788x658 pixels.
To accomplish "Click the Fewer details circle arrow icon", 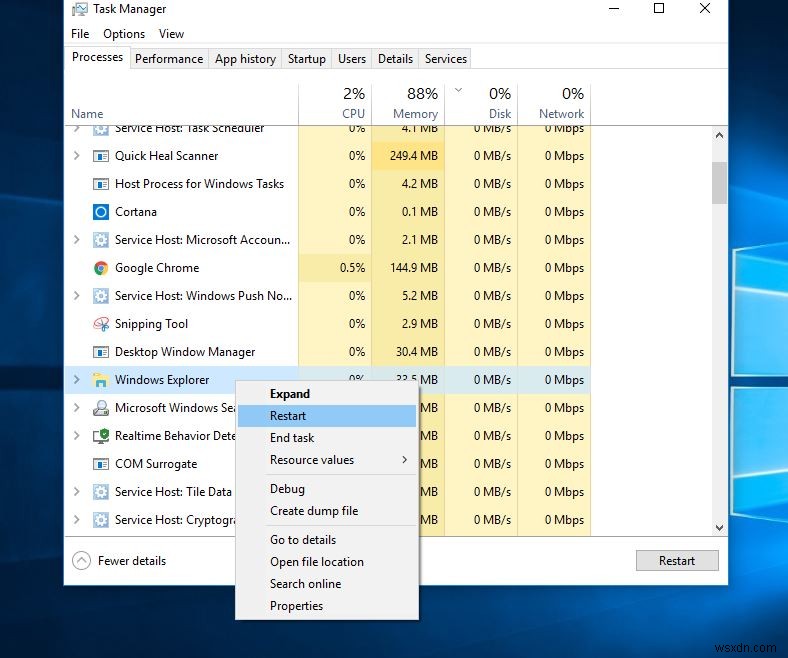I will tap(81, 560).
